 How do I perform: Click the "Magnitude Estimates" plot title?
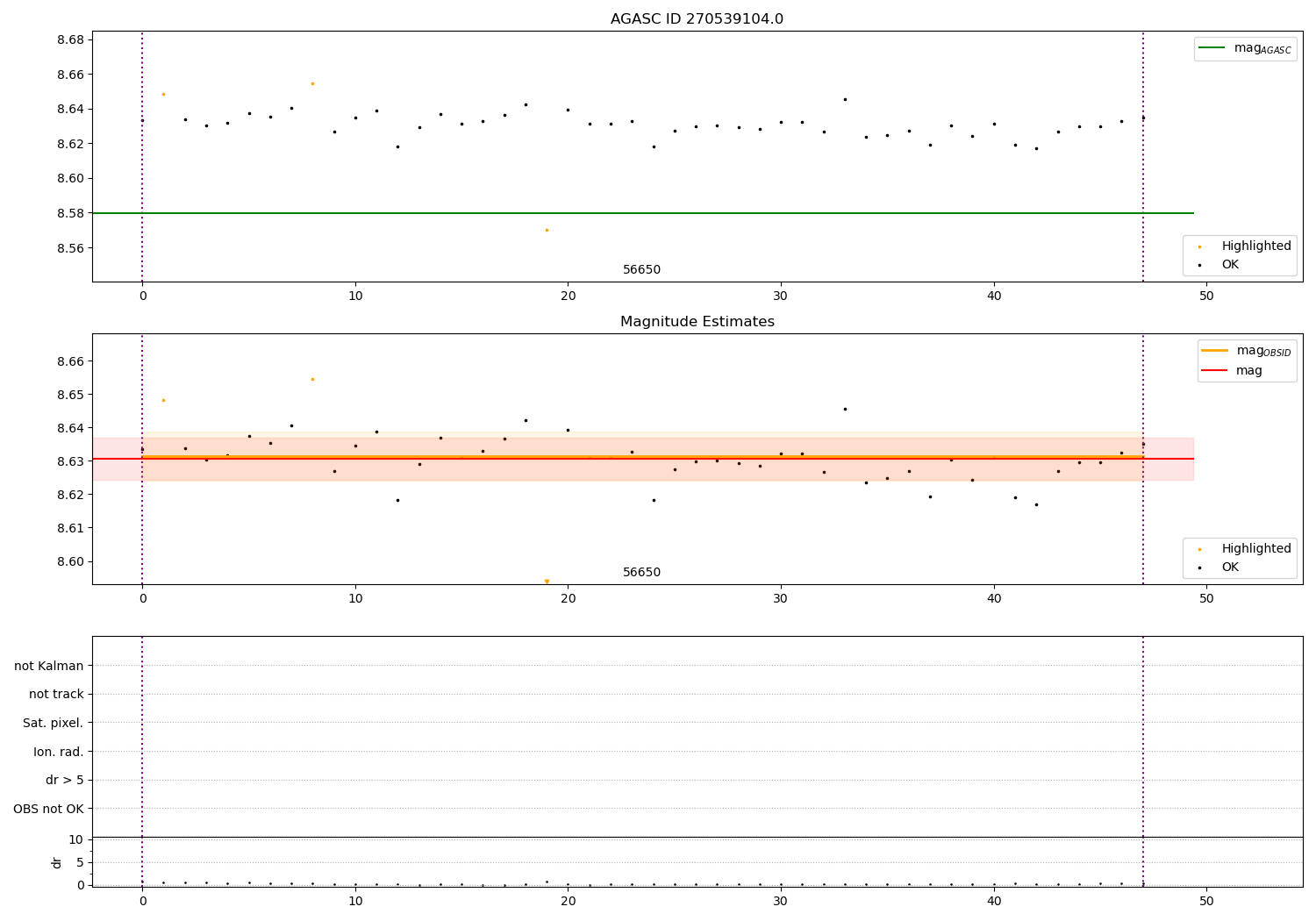coord(697,322)
